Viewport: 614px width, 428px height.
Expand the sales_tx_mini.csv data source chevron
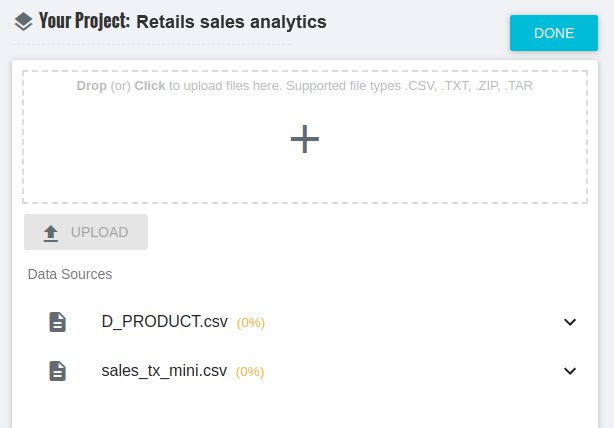[x=570, y=370]
